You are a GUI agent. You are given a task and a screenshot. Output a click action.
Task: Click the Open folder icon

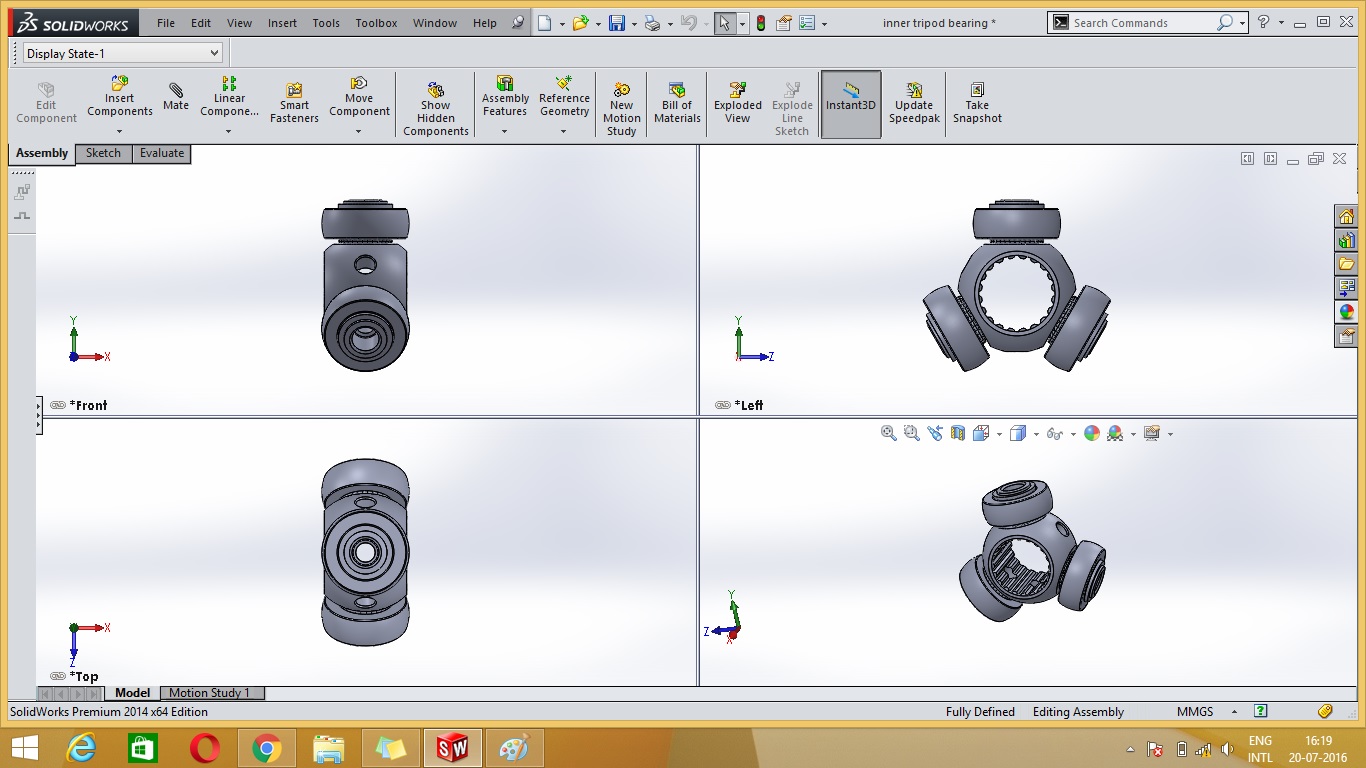tap(580, 23)
